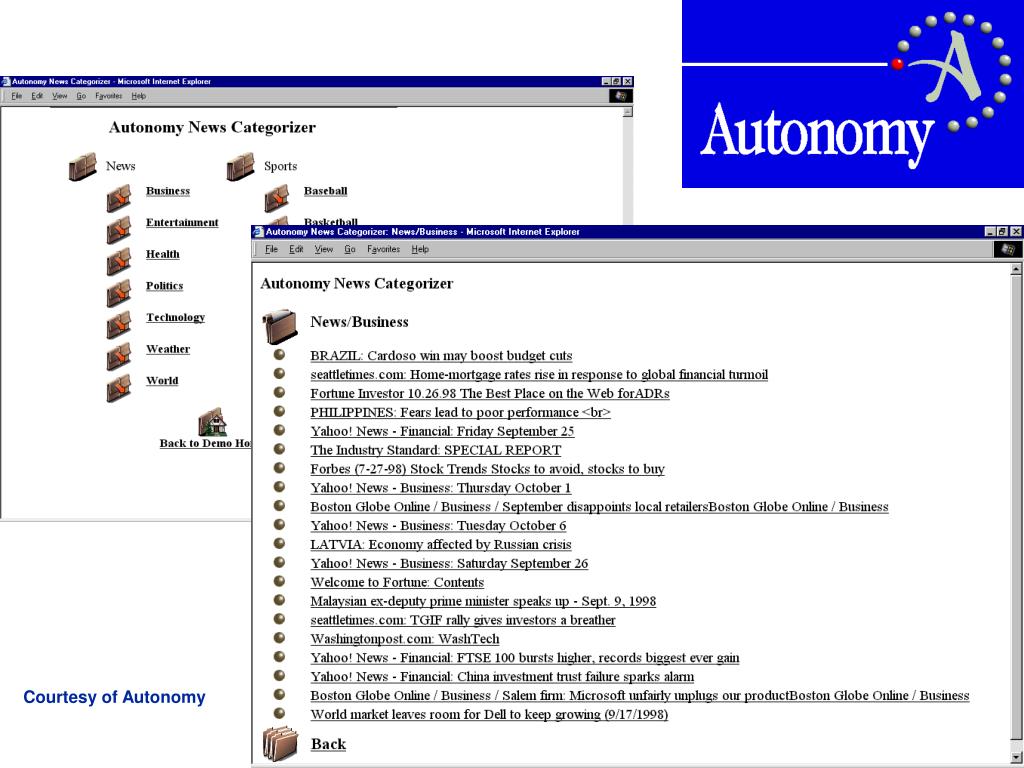The image size is (1024, 768).
Task: Click the folder icon beside Weather
Action: tap(119, 357)
